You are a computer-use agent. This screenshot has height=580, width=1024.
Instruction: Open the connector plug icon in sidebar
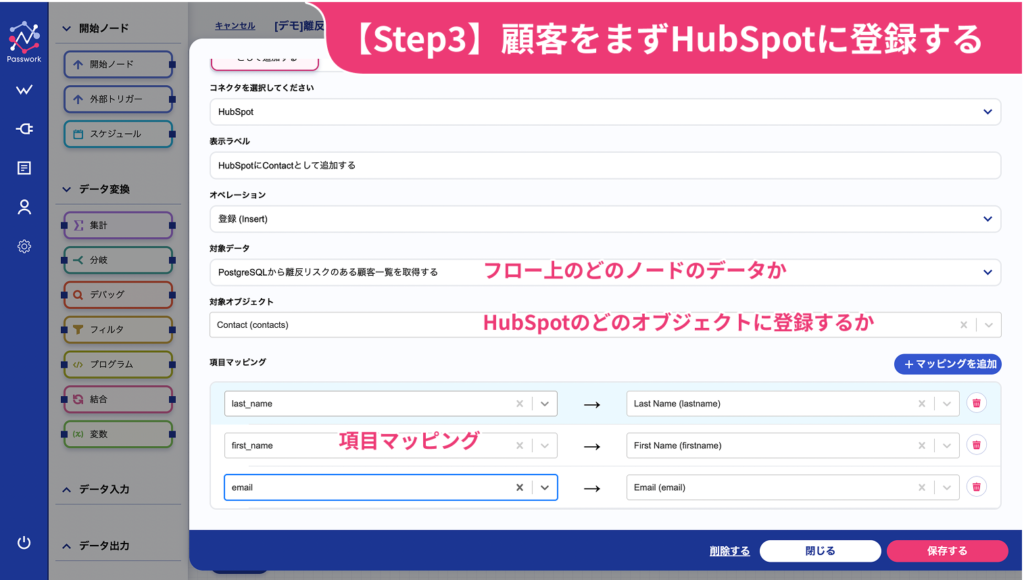24,129
